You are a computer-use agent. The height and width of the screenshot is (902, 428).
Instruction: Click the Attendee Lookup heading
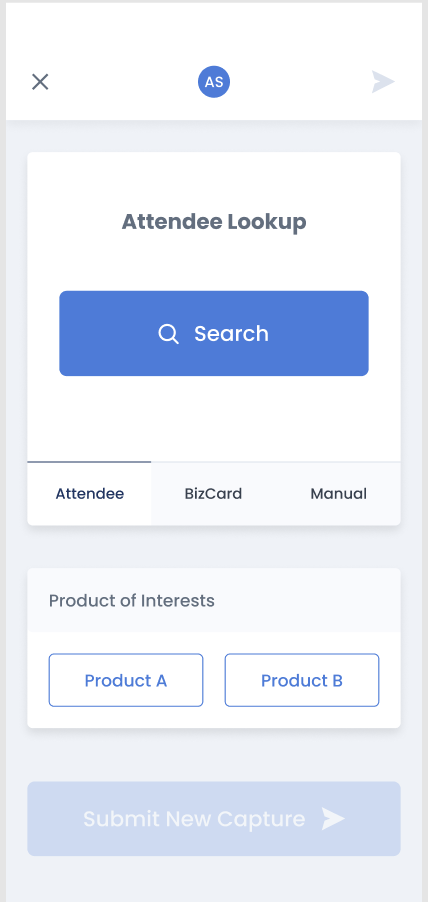[x=214, y=221]
